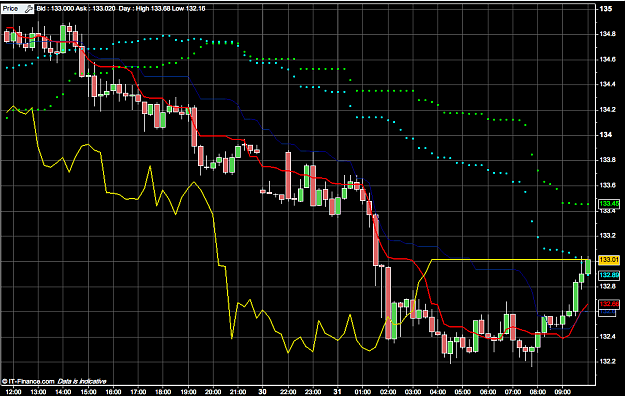Image resolution: width=625 pixels, height=396 pixels.
Task: Click the 02:00 time axis label
Action: [388, 392]
